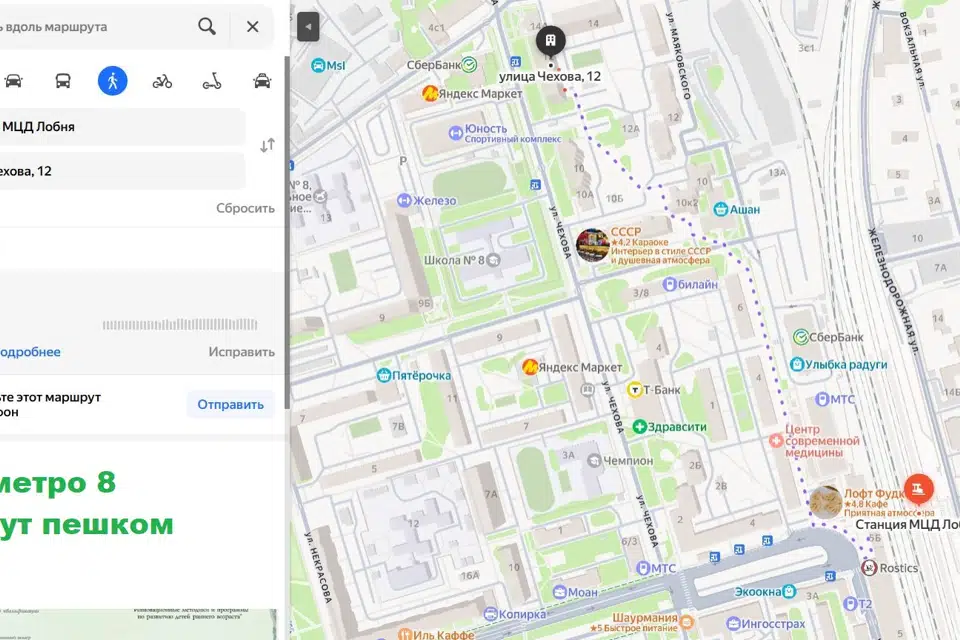Viewport: 960px width, 640px height.
Task: Swap the start and destination points
Action: coord(267,146)
